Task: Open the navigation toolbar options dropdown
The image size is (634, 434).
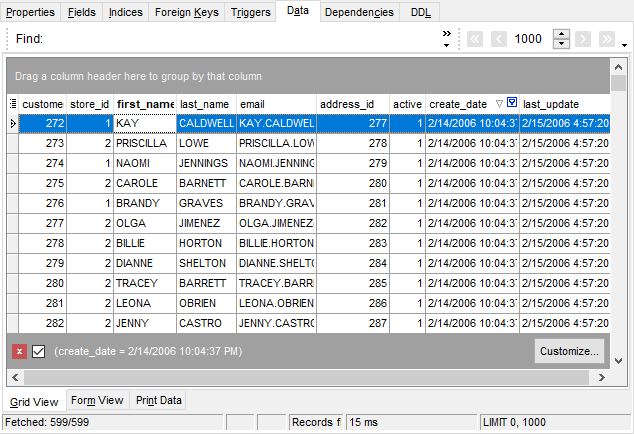Action: point(625,45)
